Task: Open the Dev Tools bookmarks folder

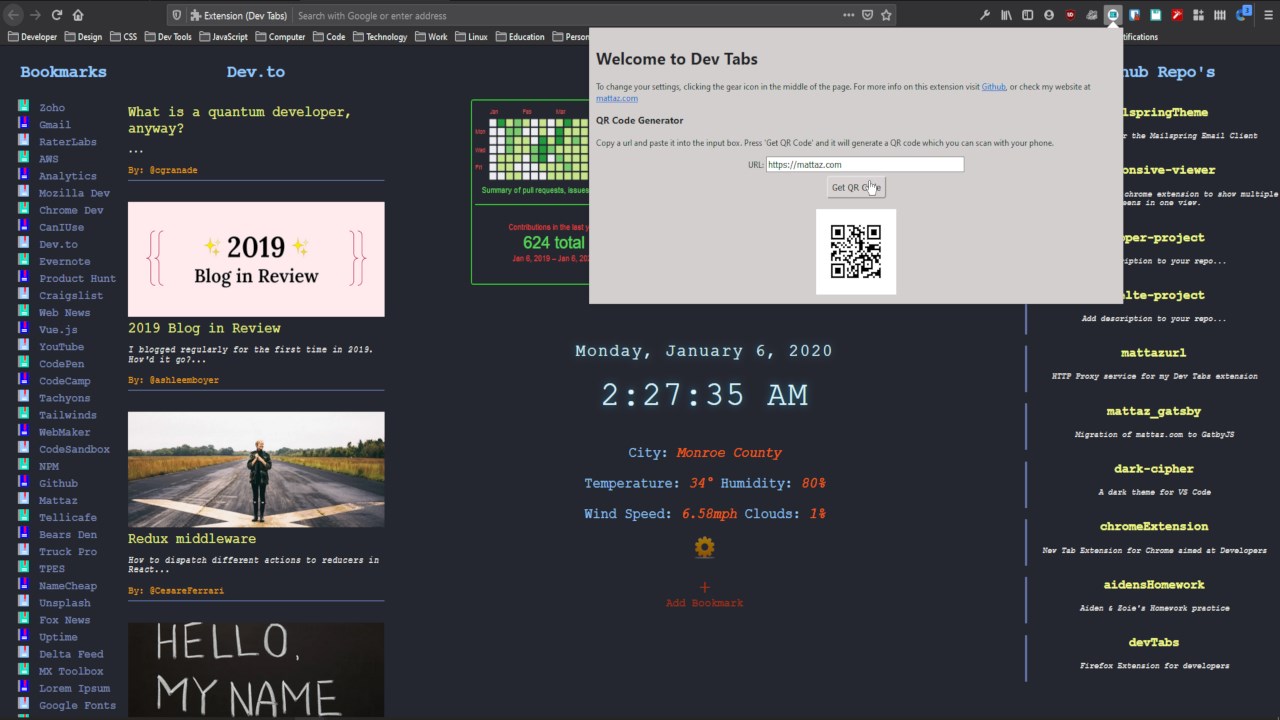Action: pos(167,37)
